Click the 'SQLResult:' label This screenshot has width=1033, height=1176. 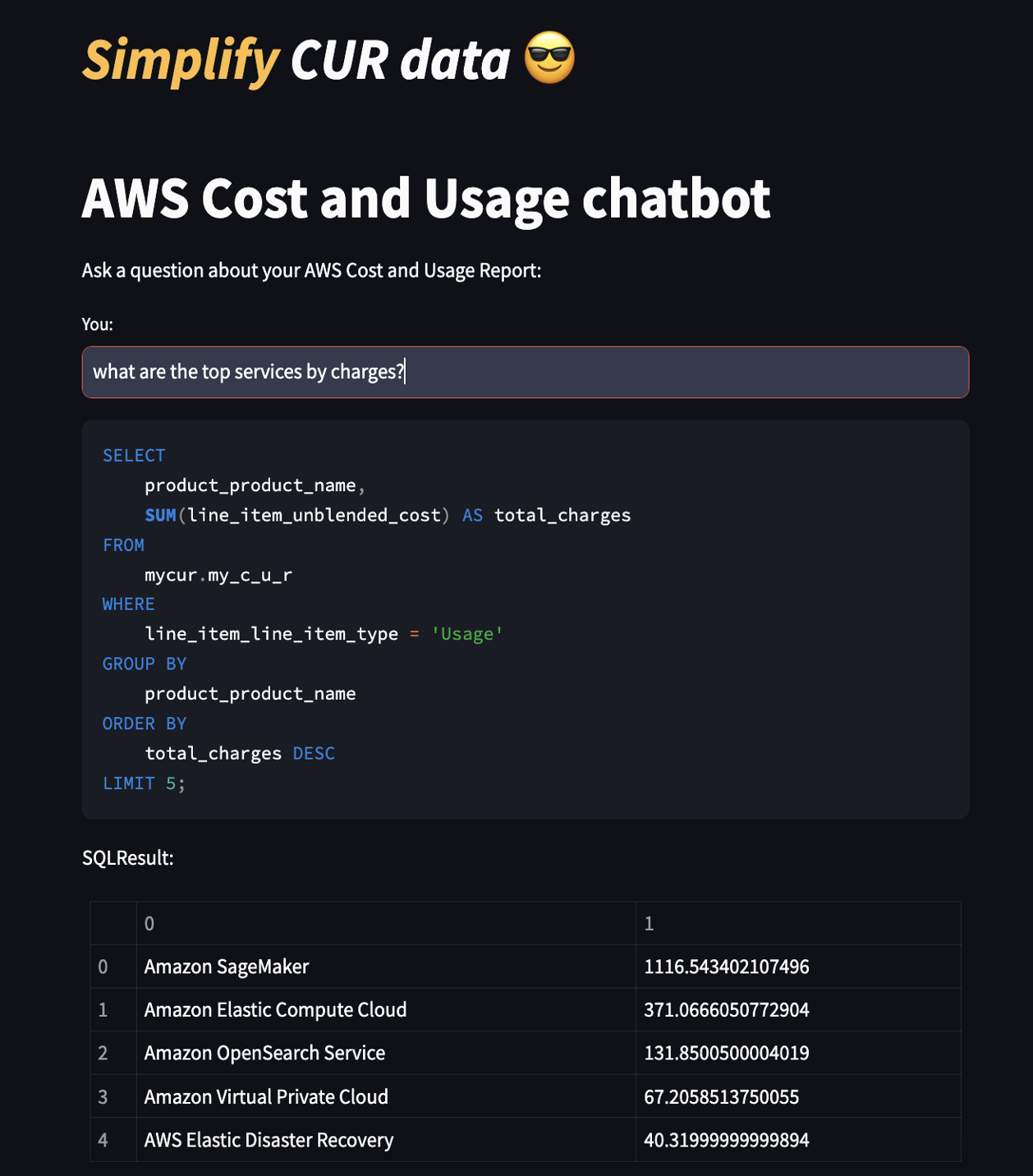(x=127, y=857)
